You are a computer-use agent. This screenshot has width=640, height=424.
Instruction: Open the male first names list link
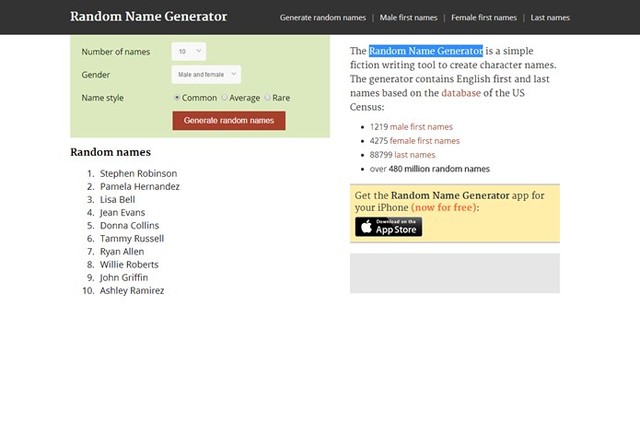pos(421,127)
